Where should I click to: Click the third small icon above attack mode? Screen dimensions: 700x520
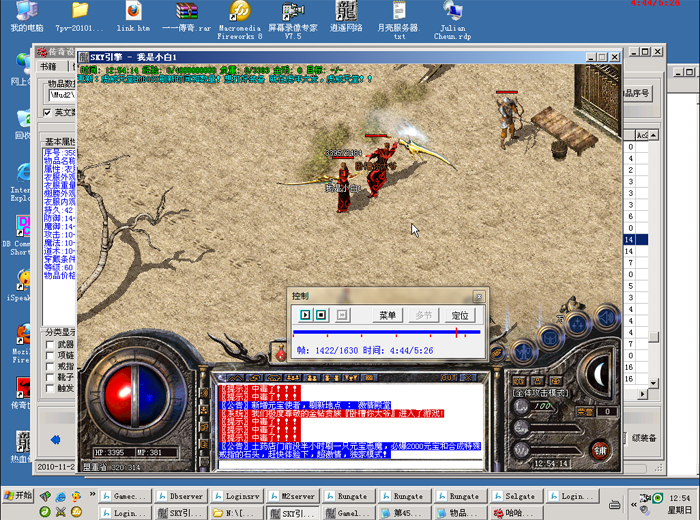(556, 381)
